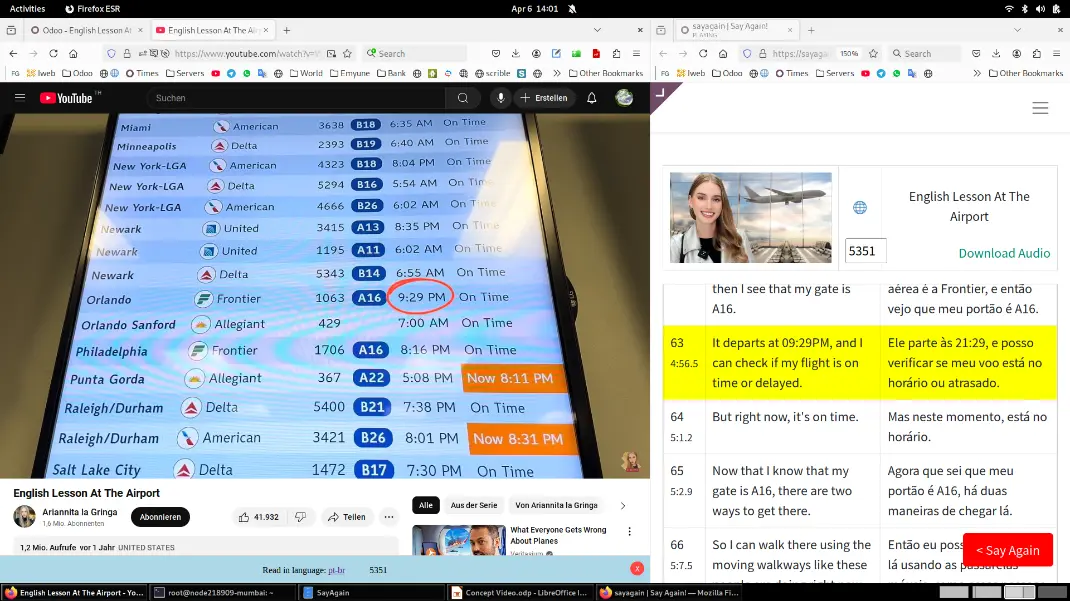Click the globe language icon in lesson card
1070x601 pixels.
coord(860,207)
